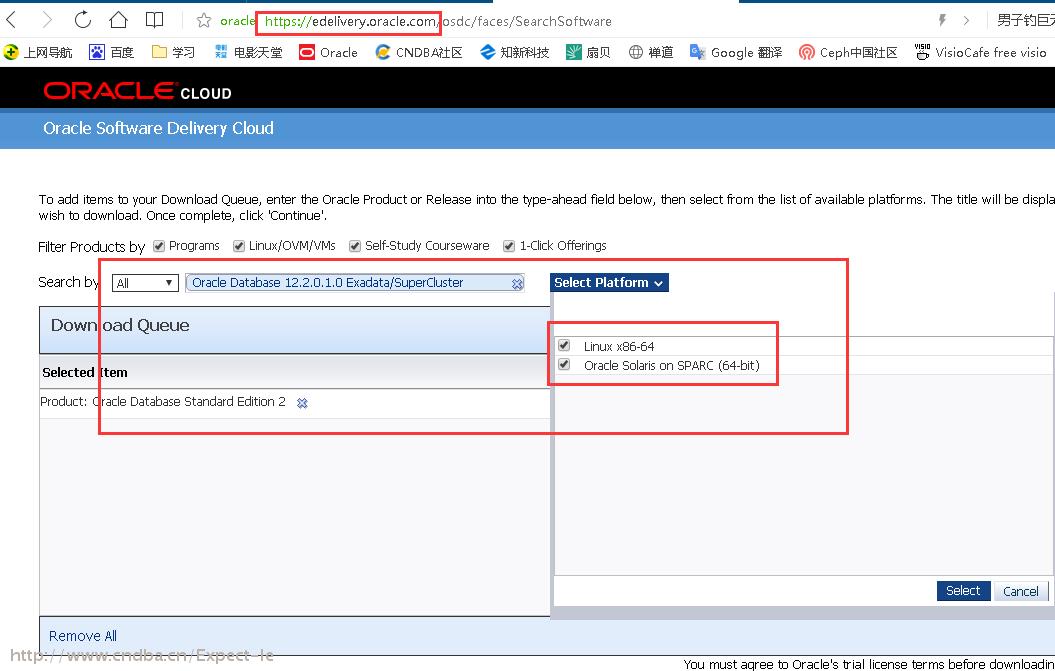Viewport: 1055px width, 671px height.
Task: Open the 学习 bookmarks folder
Action: [174, 52]
